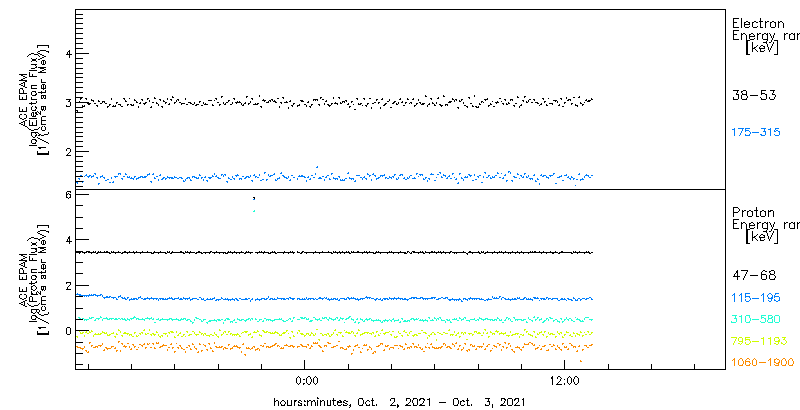Click tick label 4 on electron flux axis
Viewport: 800px width, 410px height.
pyautogui.click(x=69, y=54)
